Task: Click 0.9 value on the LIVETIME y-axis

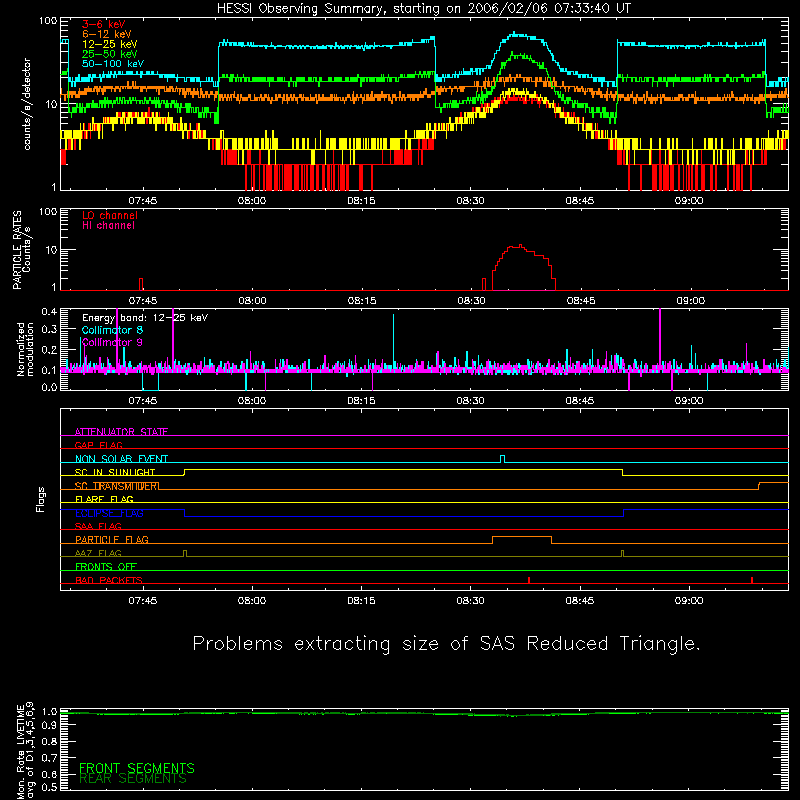Action: coord(49,724)
